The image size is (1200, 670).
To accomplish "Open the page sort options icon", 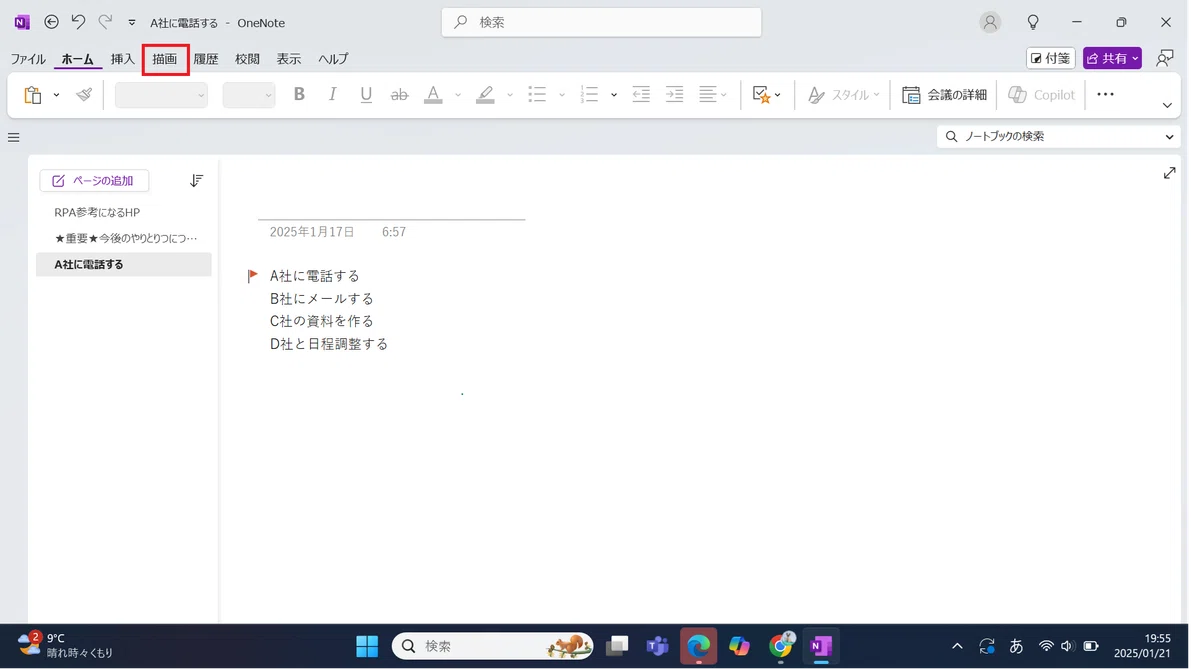I will coord(196,181).
